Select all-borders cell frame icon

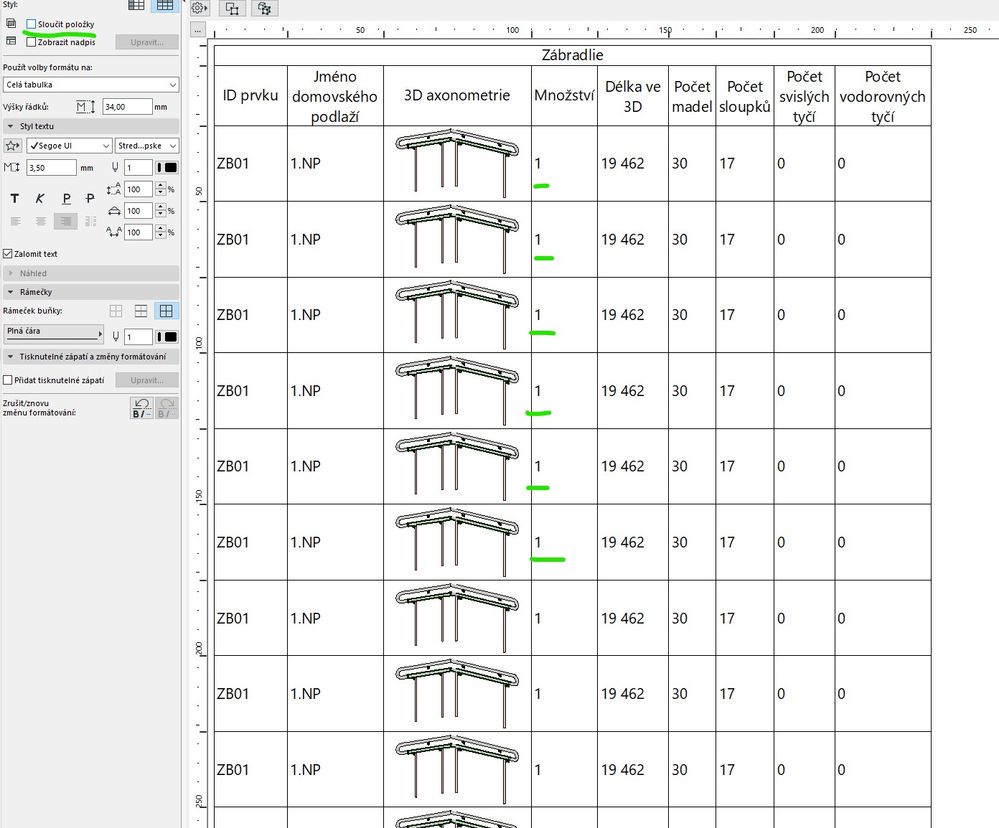[166, 312]
